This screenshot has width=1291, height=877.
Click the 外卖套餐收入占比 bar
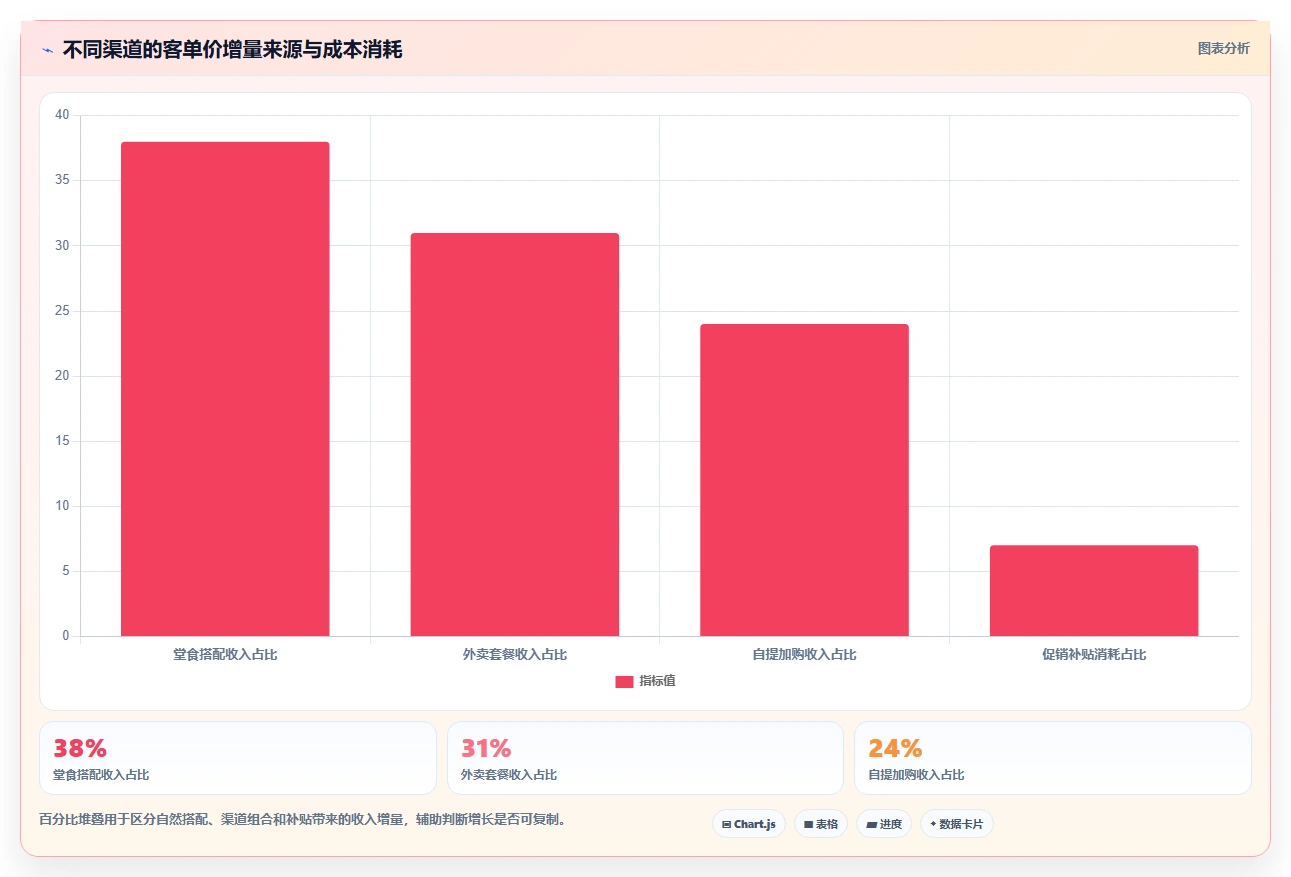coord(515,434)
